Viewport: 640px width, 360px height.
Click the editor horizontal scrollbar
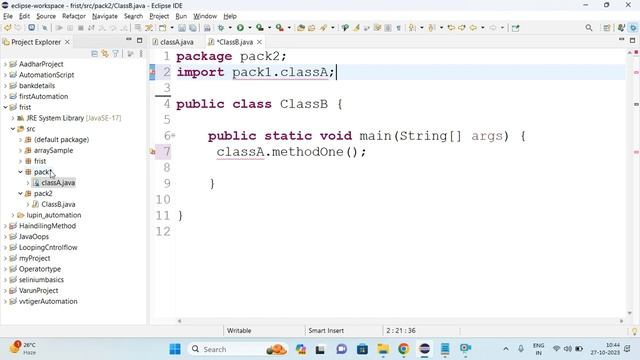[400, 321]
